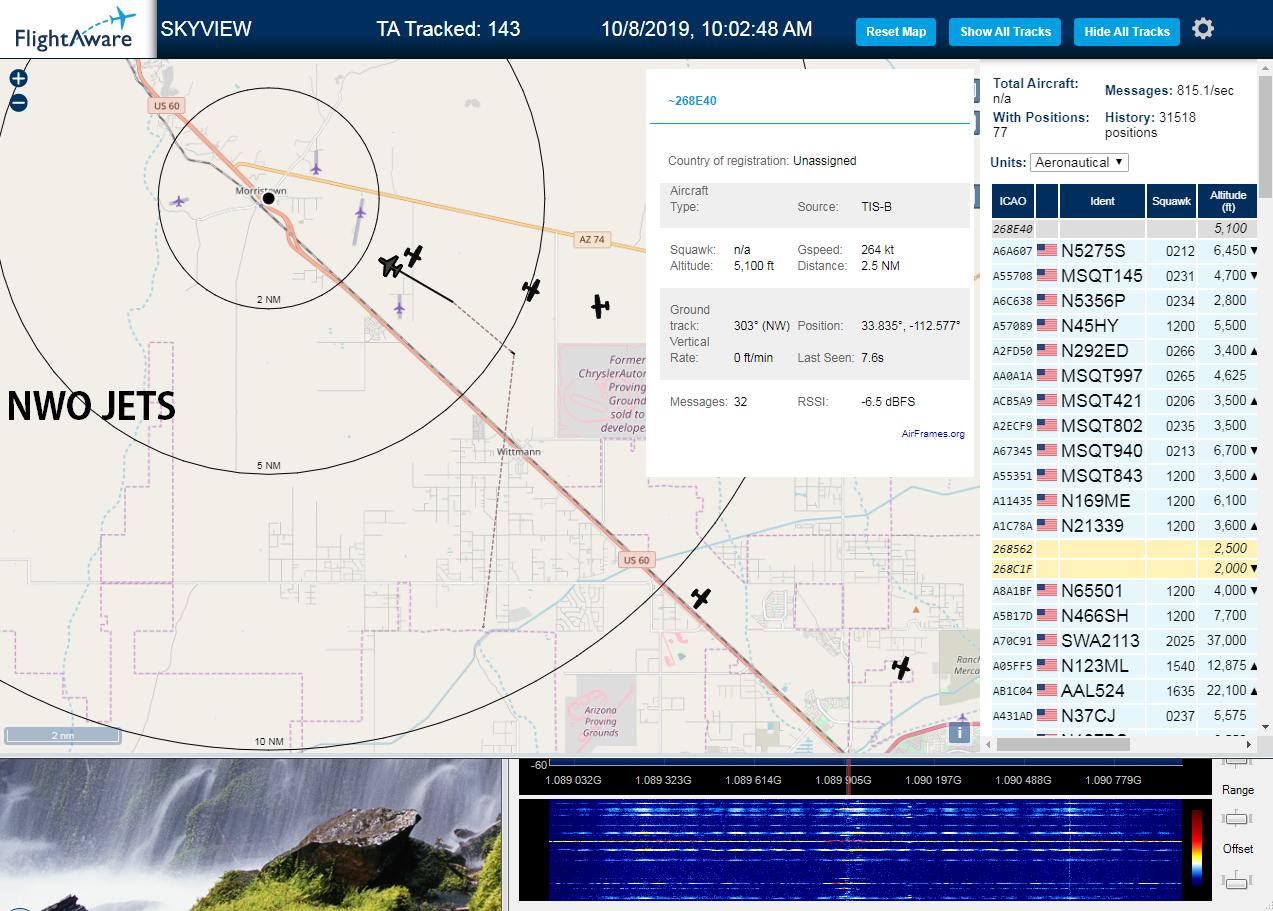Select the purple plane icon east of Morristown
Image resolution: width=1273 pixels, height=911 pixels.
[360, 211]
